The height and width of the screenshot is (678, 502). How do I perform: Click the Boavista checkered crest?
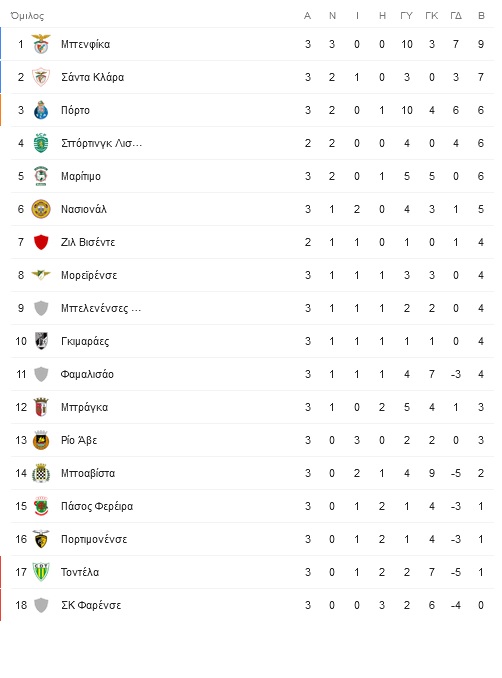(x=41, y=473)
